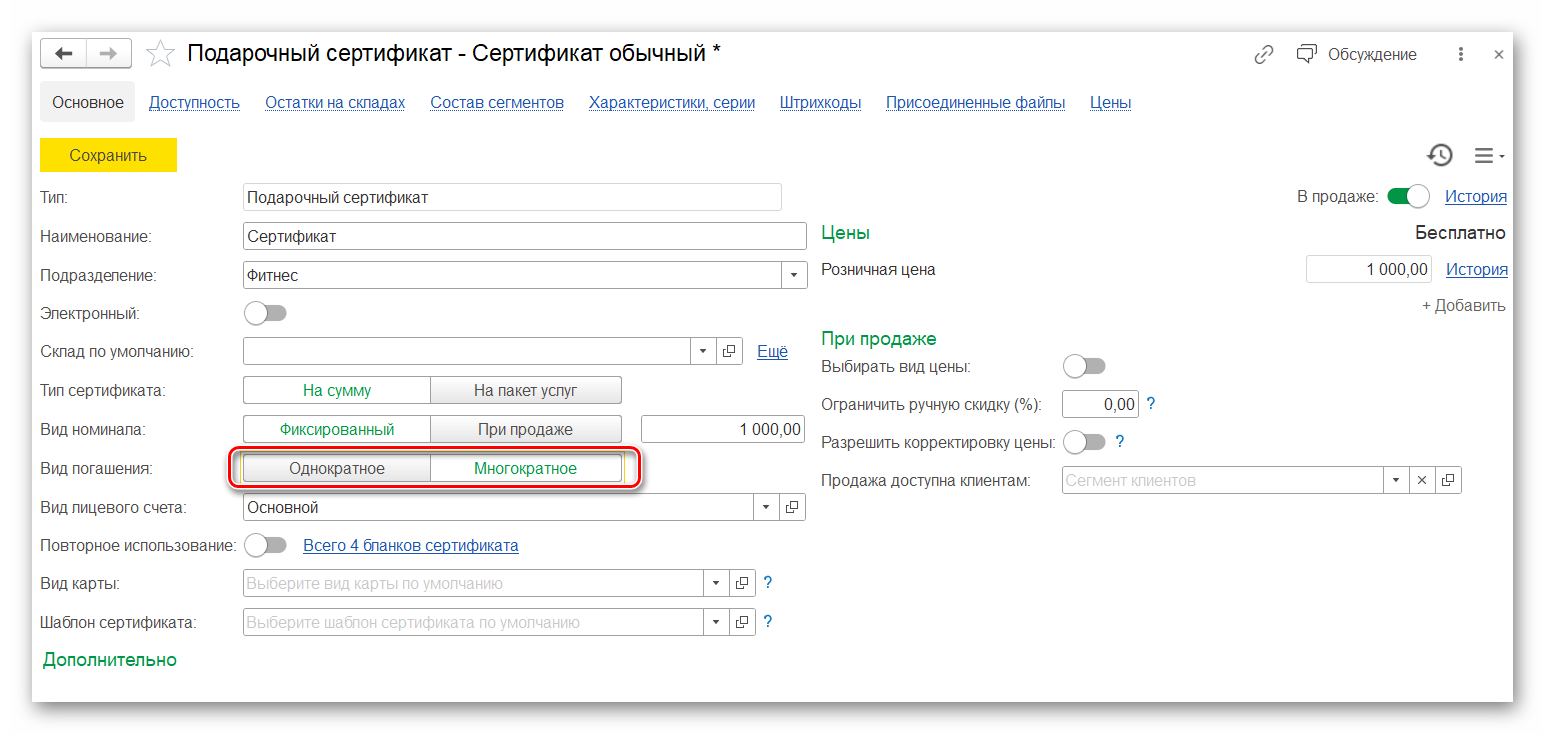Screen dimensions: 1545x734
Task: Toggle the Повторное использование switch
Action: point(266,545)
